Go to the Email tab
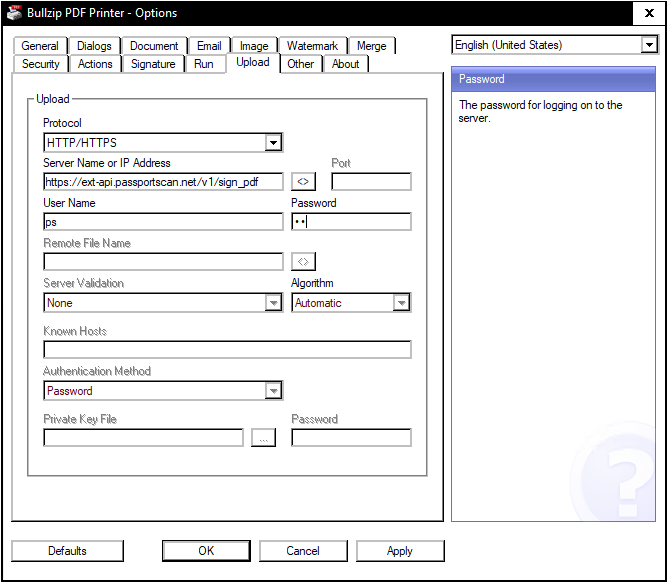This screenshot has height=583, width=667. pos(209,46)
